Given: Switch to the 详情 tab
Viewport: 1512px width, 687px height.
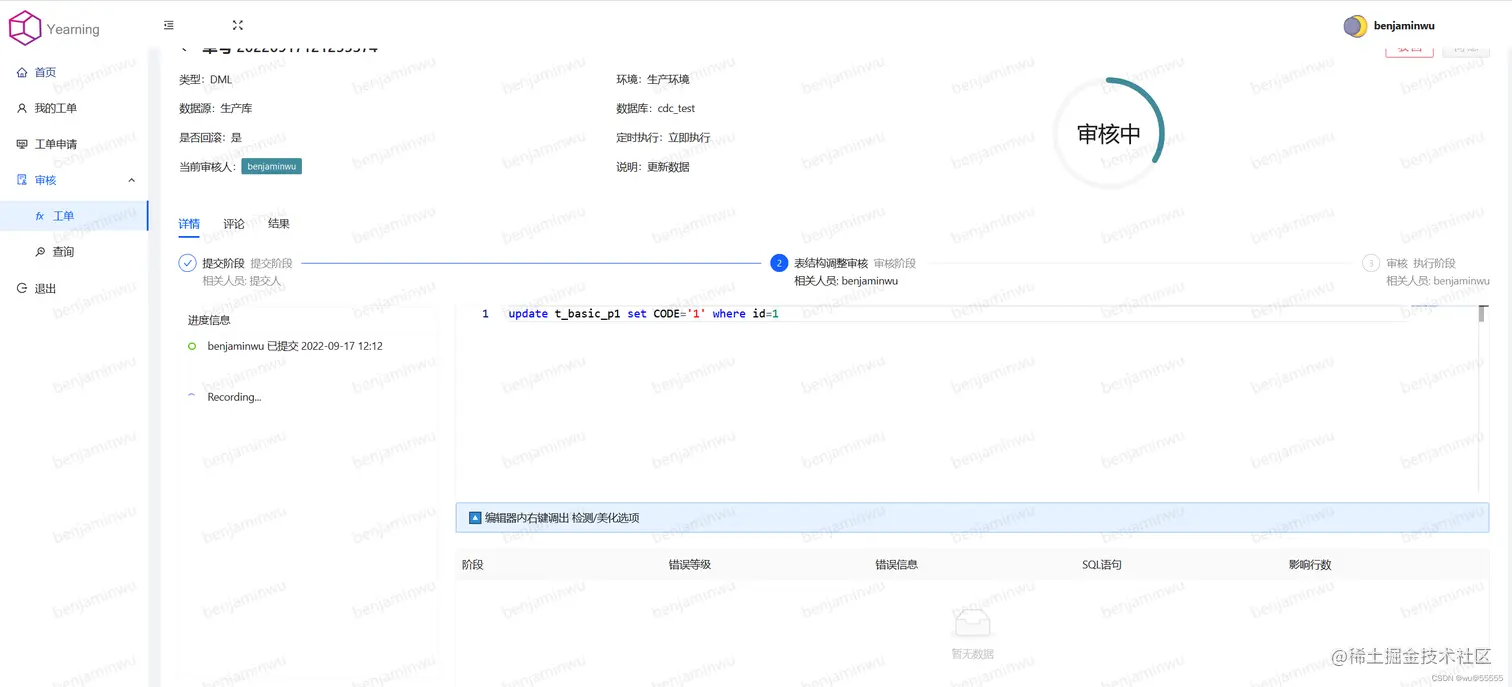Looking at the screenshot, I should pyautogui.click(x=189, y=224).
